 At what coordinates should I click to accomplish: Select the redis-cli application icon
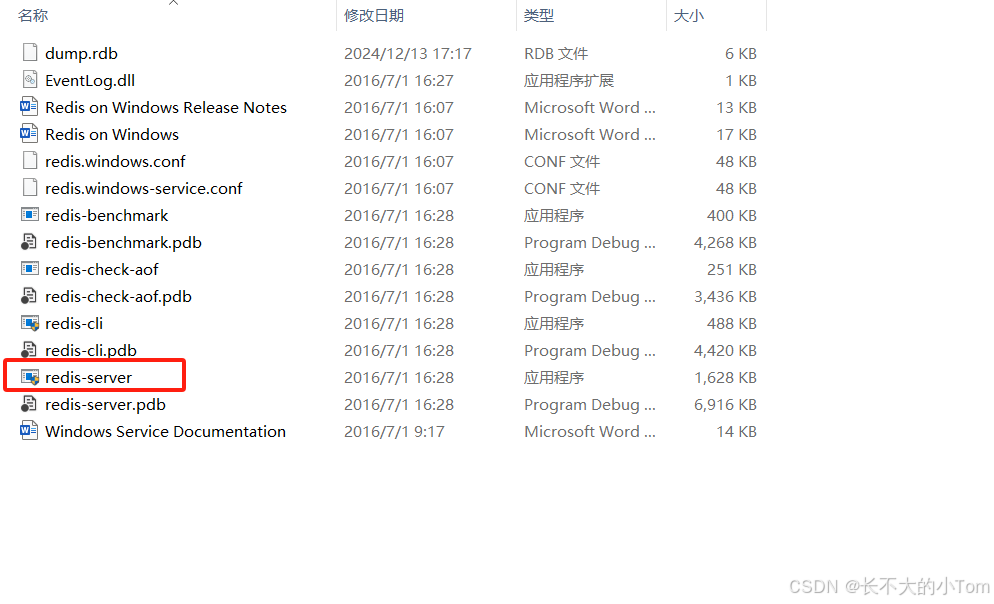pos(30,323)
